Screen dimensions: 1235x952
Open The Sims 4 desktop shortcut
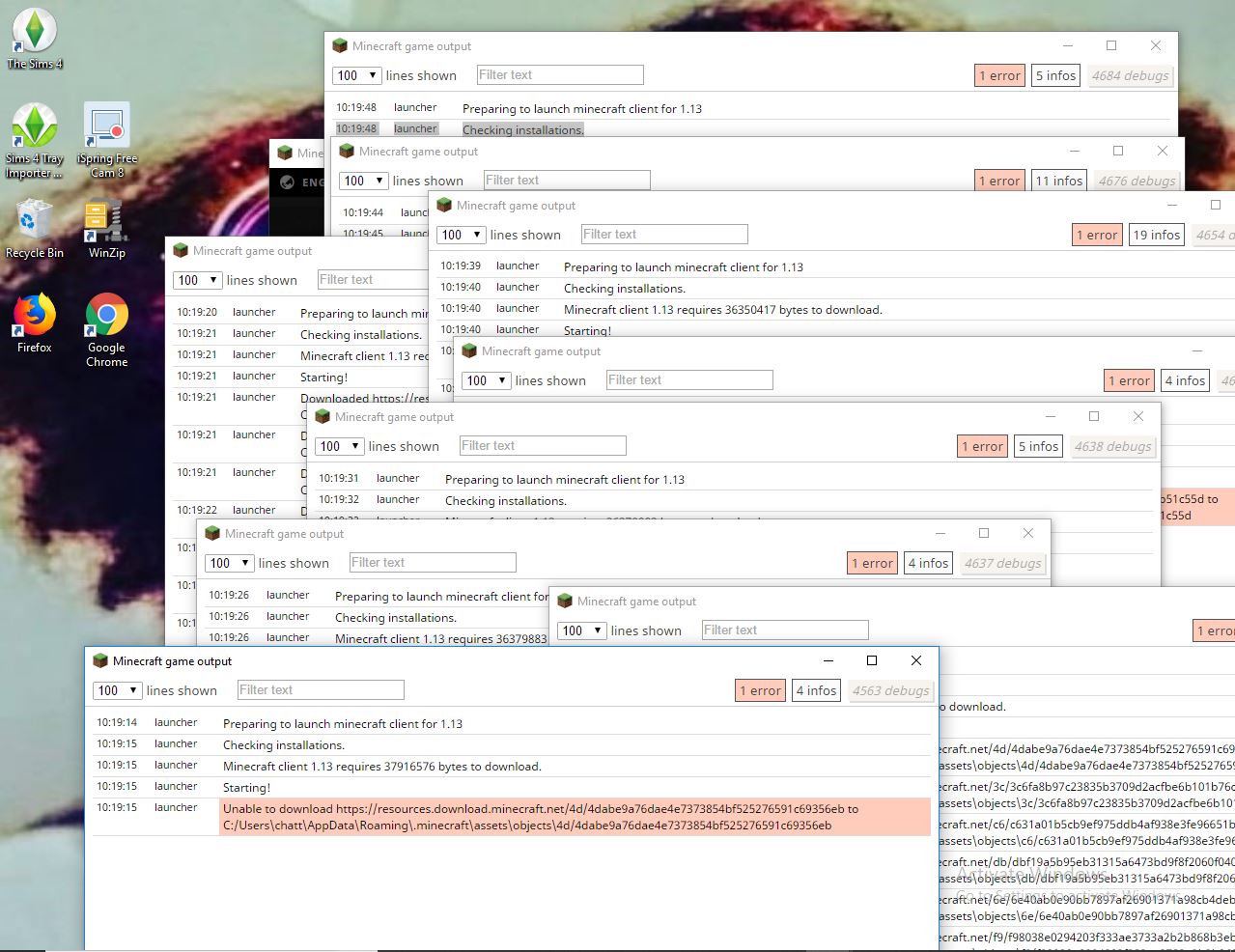(x=34, y=39)
